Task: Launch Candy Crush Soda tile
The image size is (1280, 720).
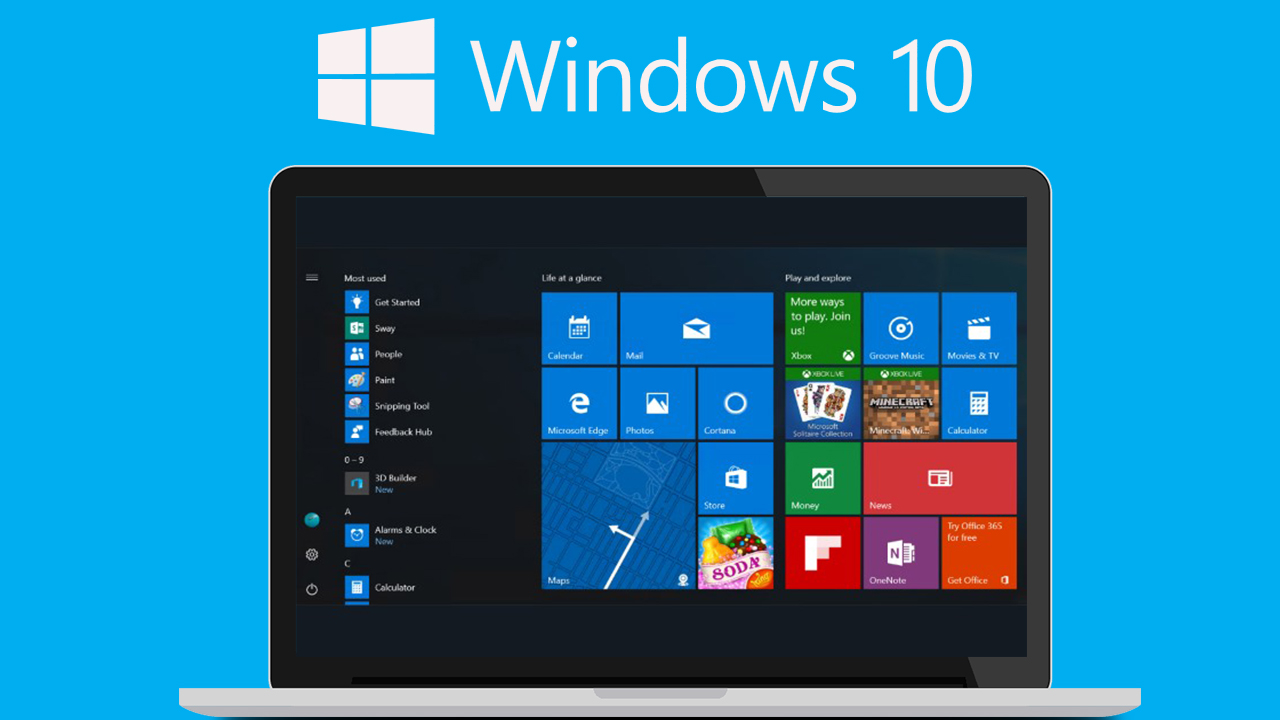Action: (735, 553)
